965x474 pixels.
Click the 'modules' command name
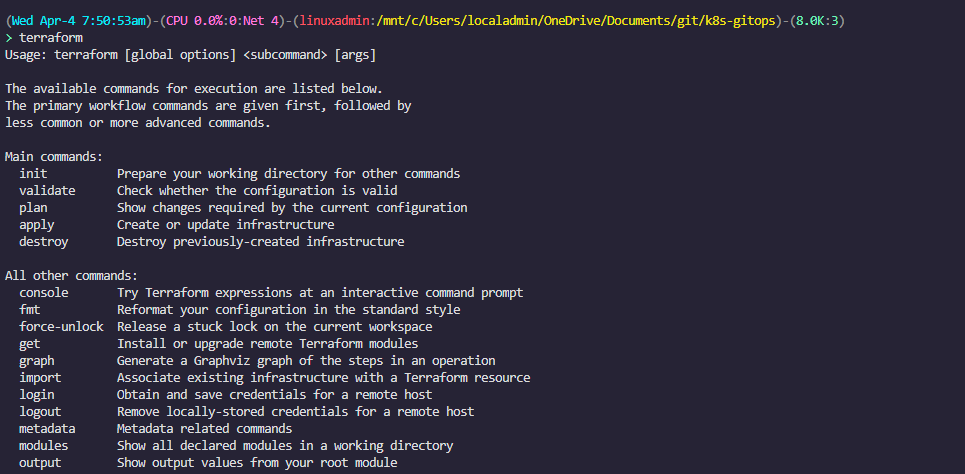pos(44,445)
